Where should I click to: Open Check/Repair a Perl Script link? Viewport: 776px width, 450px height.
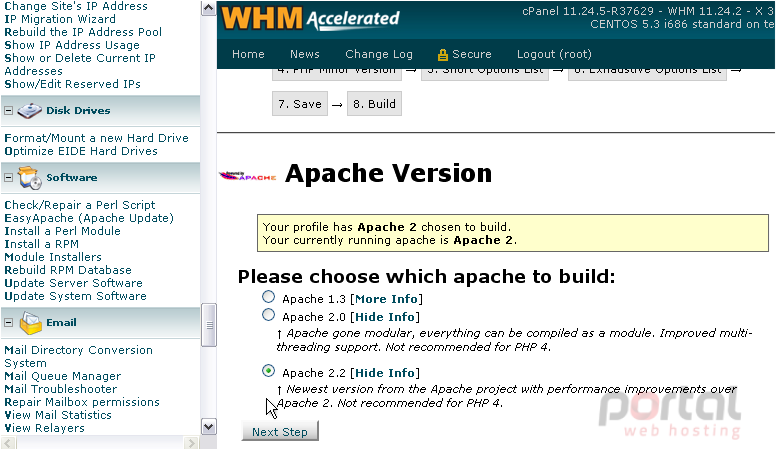tap(80, 205)
